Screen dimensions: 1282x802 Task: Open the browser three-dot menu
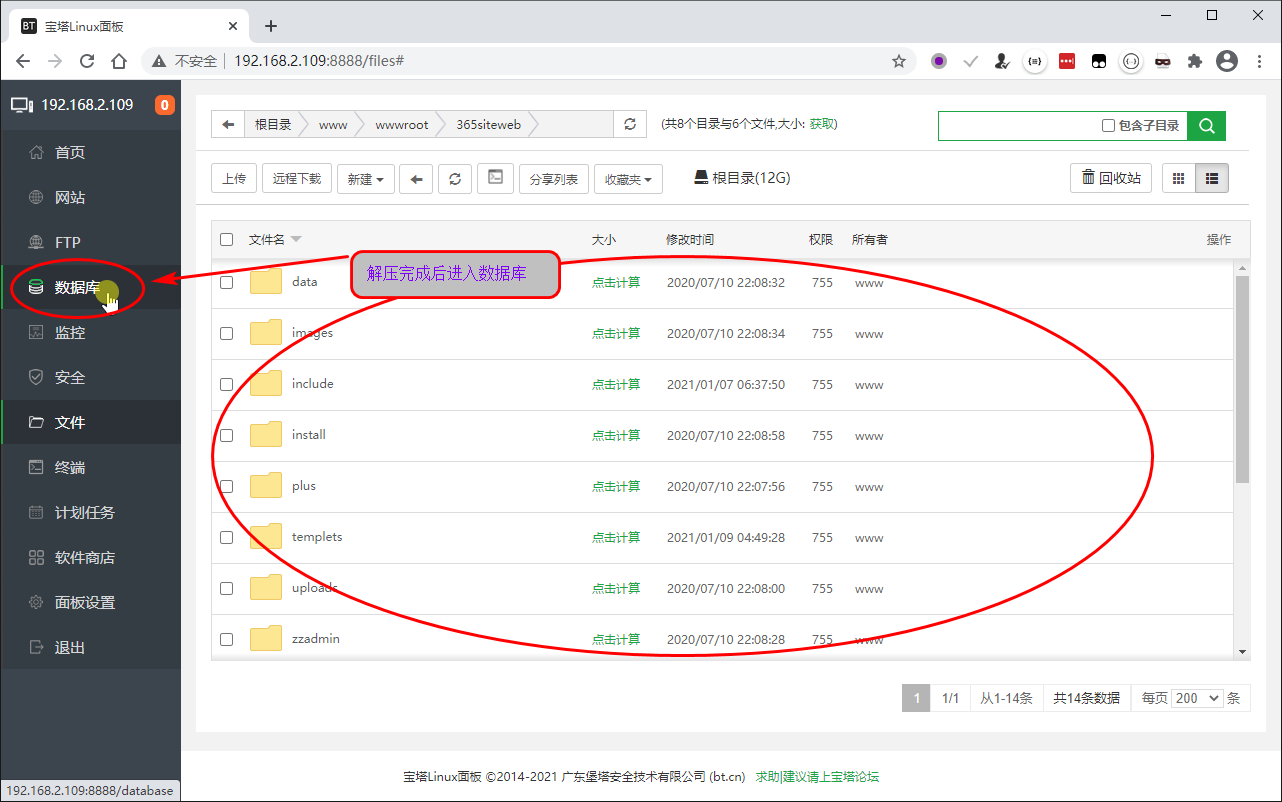[1259, 61]
